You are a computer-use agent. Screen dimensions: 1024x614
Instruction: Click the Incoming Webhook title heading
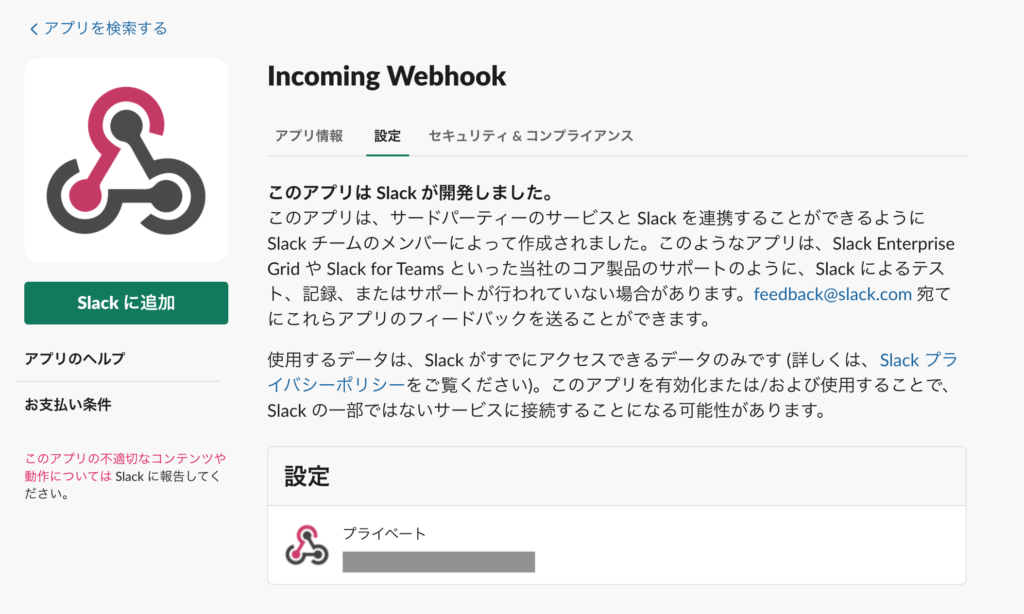click(x=387, y=76)
